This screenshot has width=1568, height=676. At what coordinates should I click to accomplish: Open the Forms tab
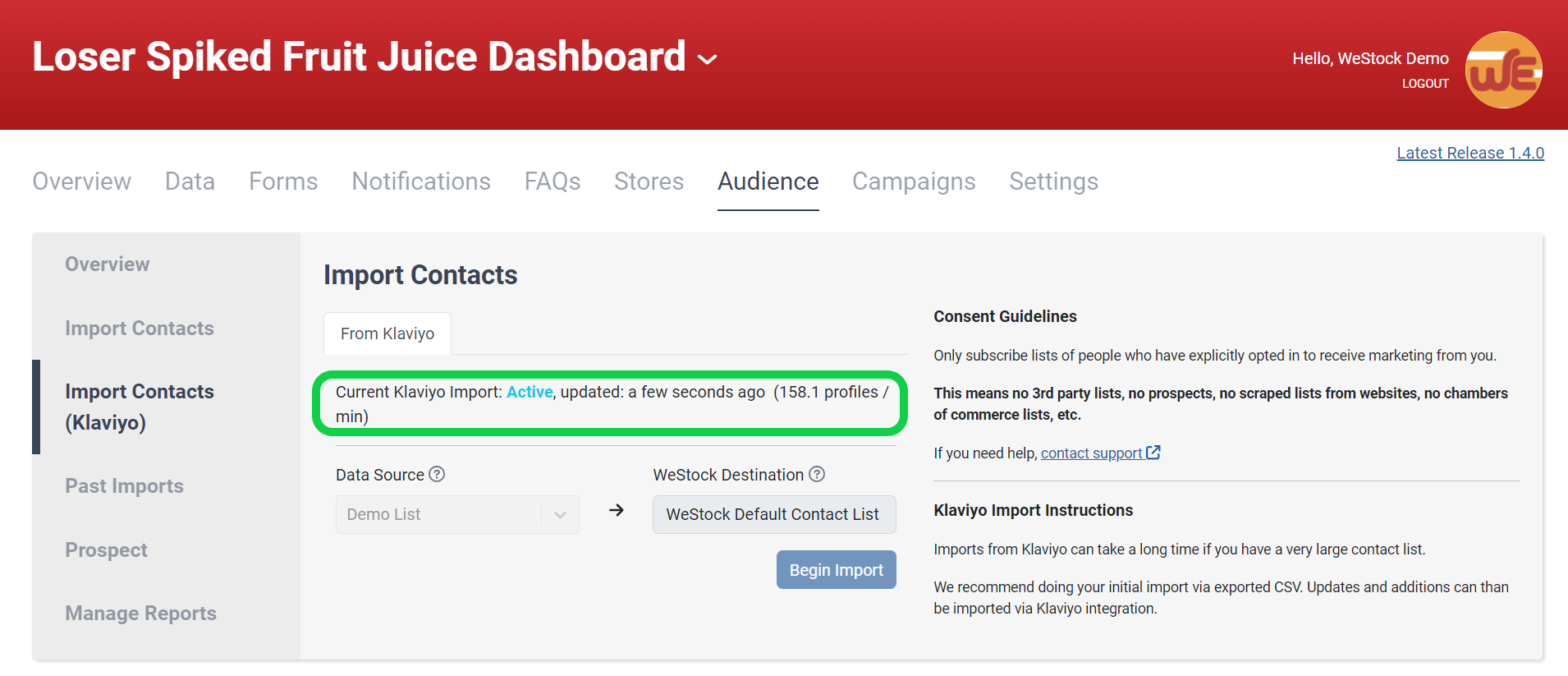[283, 182]
